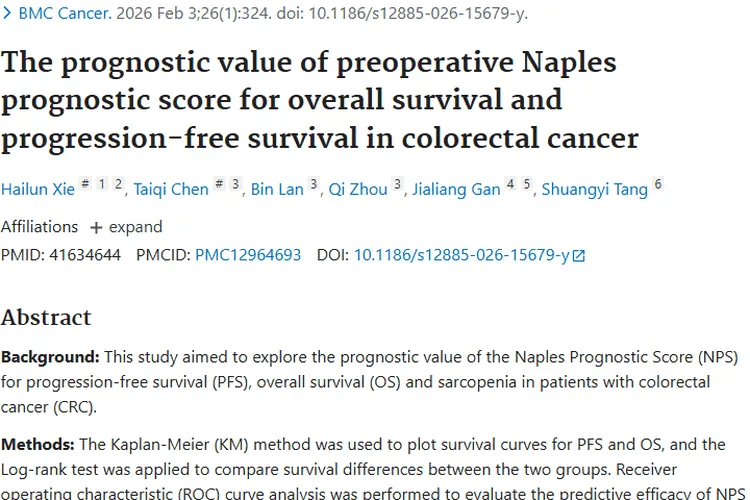
Task: Click affiliation superscript 5 after Jialiang Gan
Action: [526, 184]
